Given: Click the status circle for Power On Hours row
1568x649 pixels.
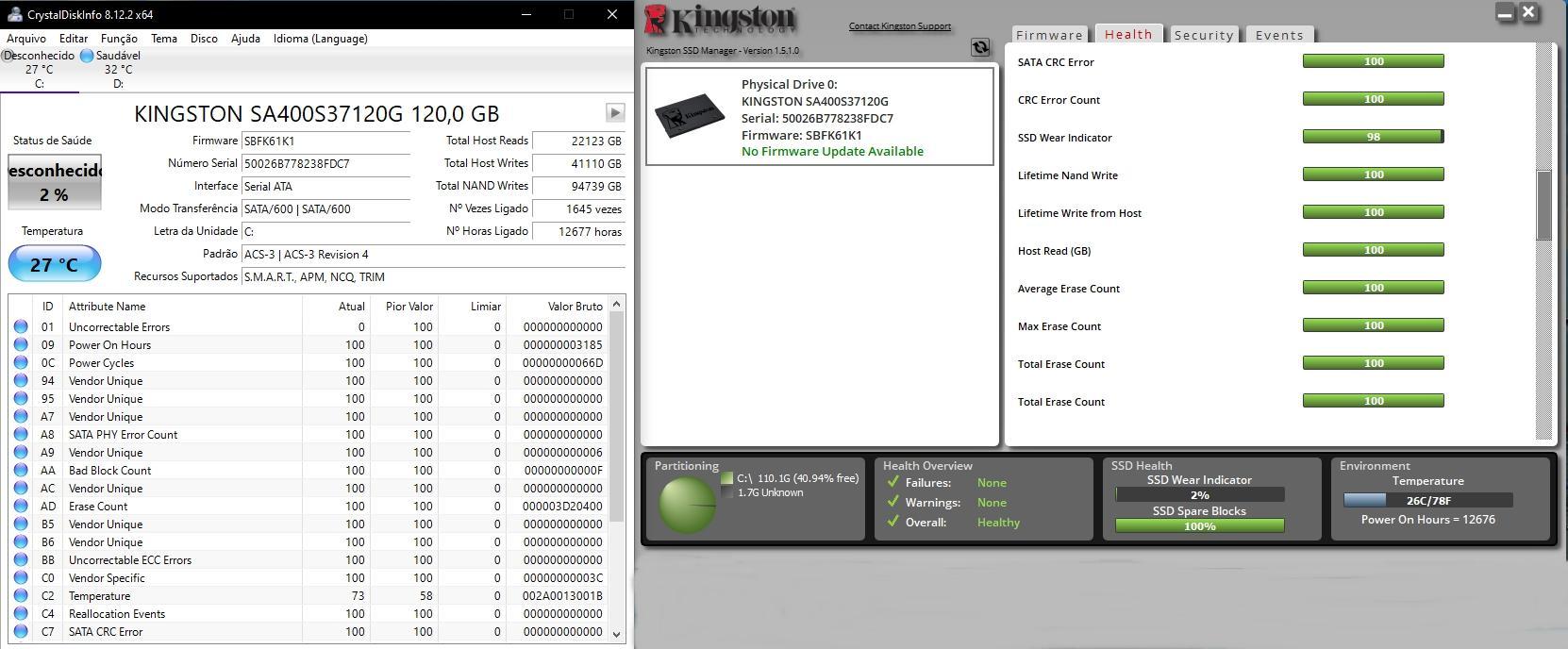Looking at the screenshot, I should point(21,344).
